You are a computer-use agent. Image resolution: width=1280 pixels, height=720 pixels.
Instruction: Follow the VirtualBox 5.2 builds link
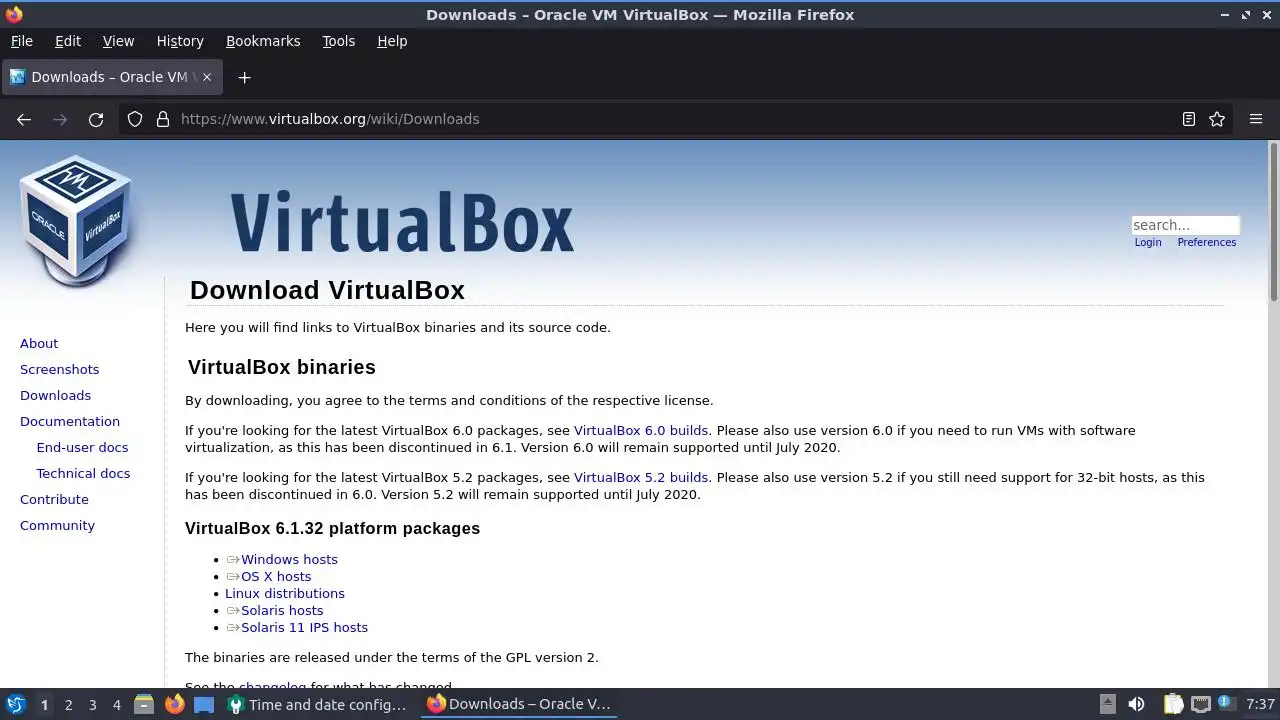coord(640,477)
